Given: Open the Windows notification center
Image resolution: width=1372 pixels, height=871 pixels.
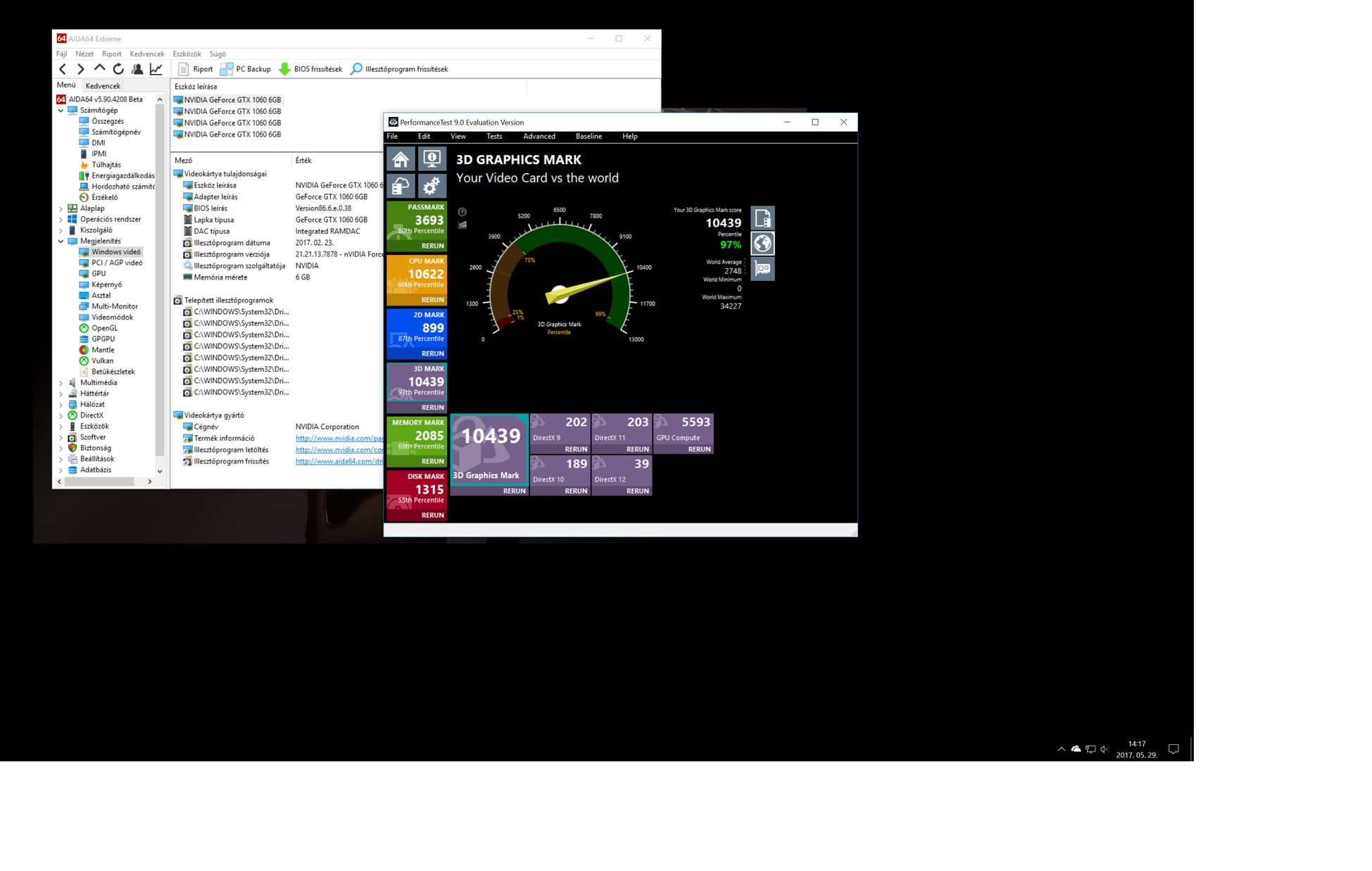Looking at the screenshot, I should 1173,749.
